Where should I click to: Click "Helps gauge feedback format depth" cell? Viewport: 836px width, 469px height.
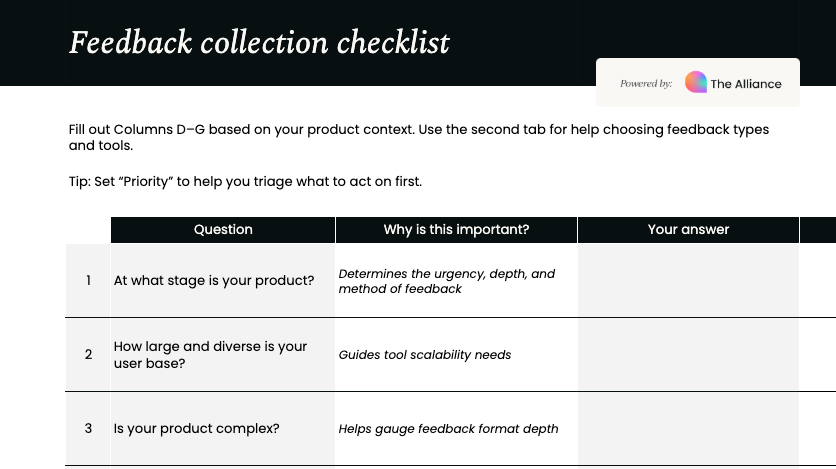[x=448, y=429]
